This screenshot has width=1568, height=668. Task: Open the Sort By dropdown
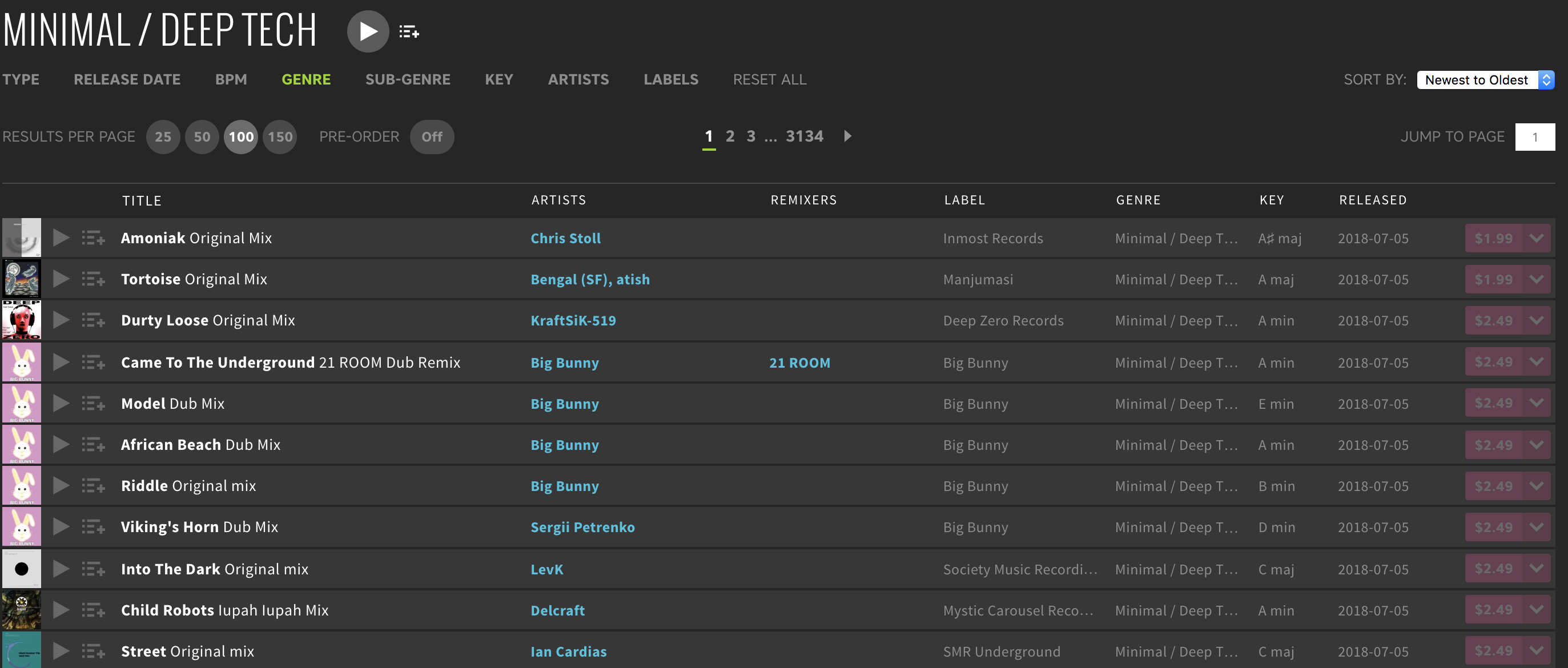pyautogui.click(x=1485, y=80)
